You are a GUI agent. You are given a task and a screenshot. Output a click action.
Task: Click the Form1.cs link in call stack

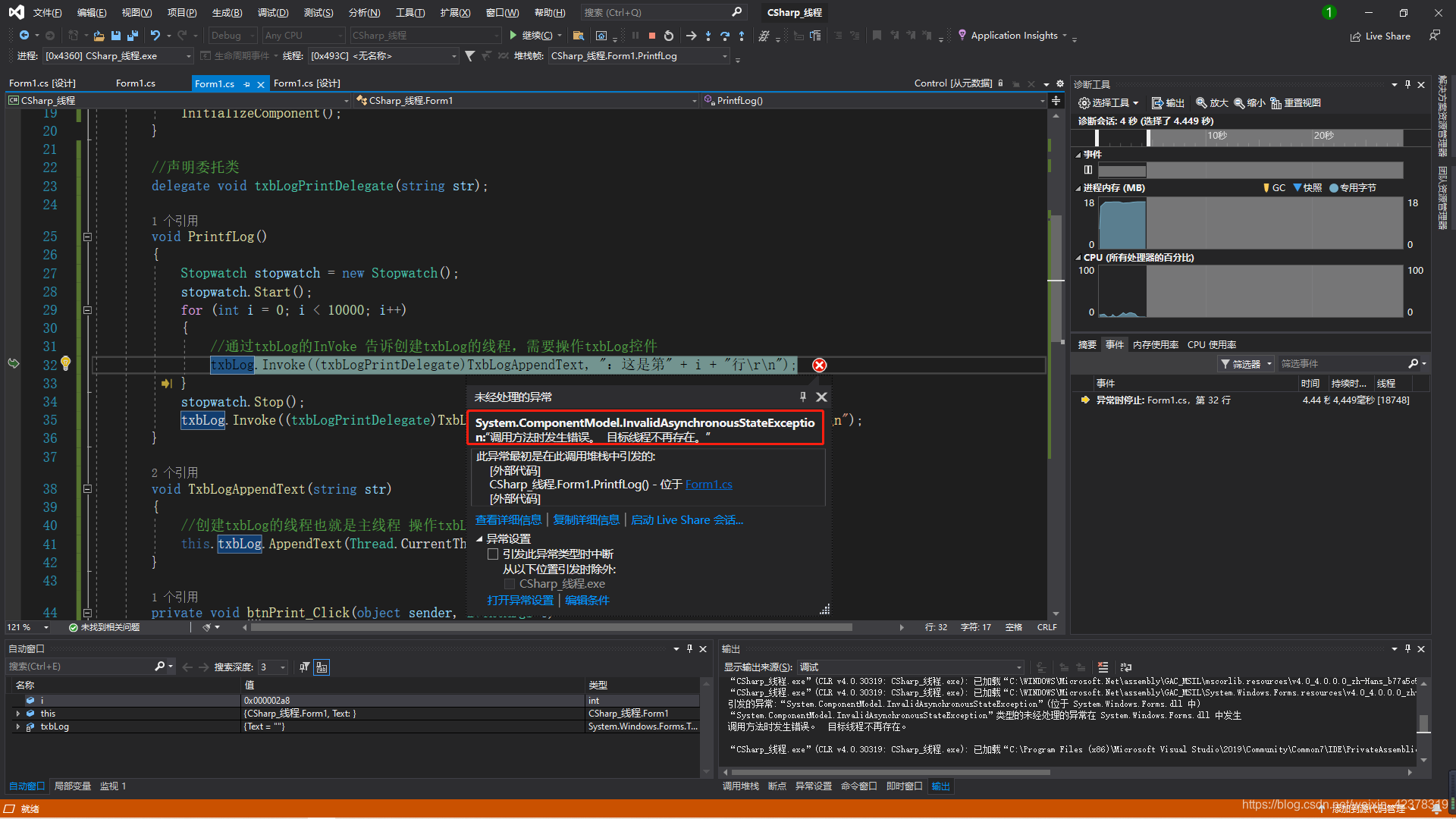pyautogui.click(x=708, y=485)
